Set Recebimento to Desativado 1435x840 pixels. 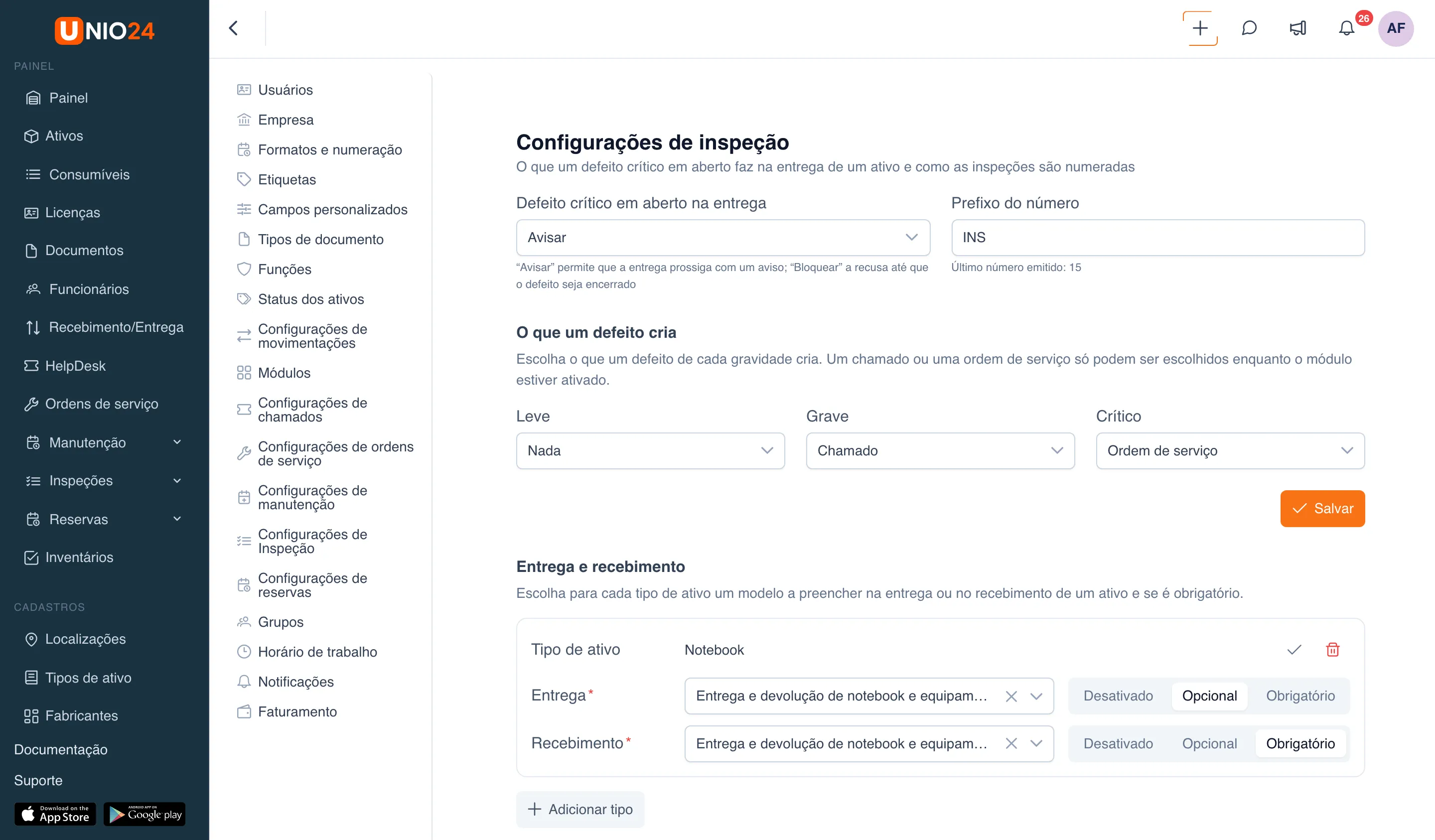point(1118,744)
